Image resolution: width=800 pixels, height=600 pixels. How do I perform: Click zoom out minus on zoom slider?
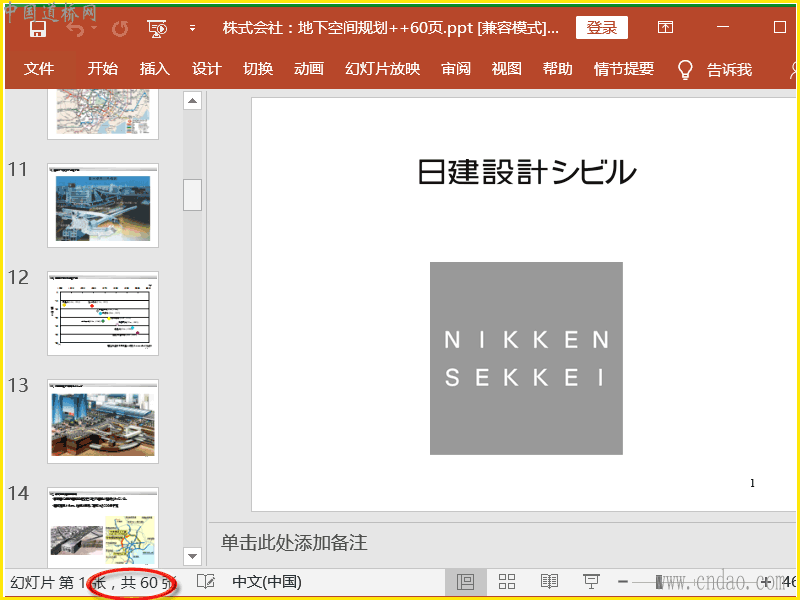[622, 582]
